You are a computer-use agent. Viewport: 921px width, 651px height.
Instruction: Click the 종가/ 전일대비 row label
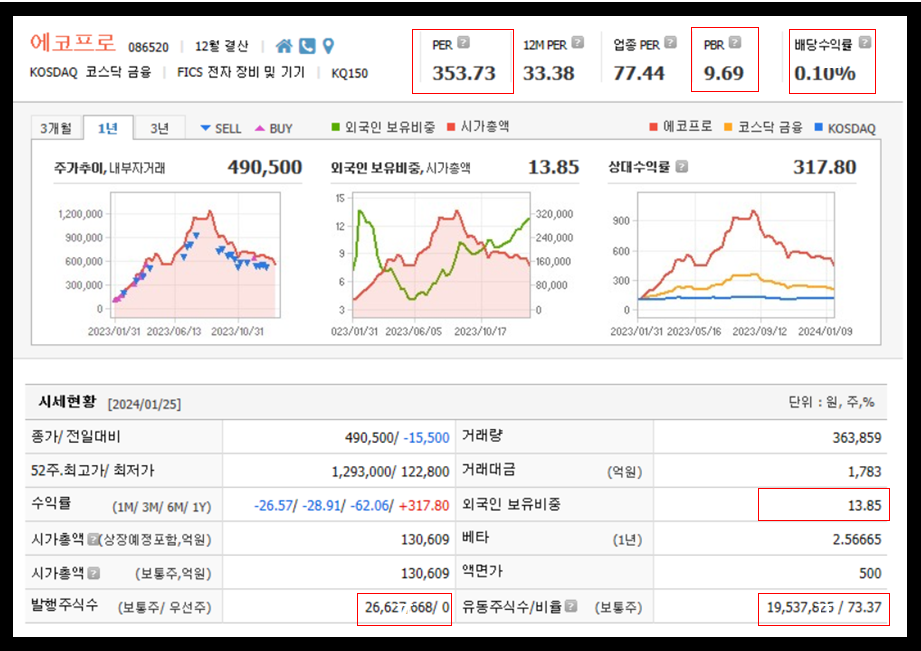[75, 437]
